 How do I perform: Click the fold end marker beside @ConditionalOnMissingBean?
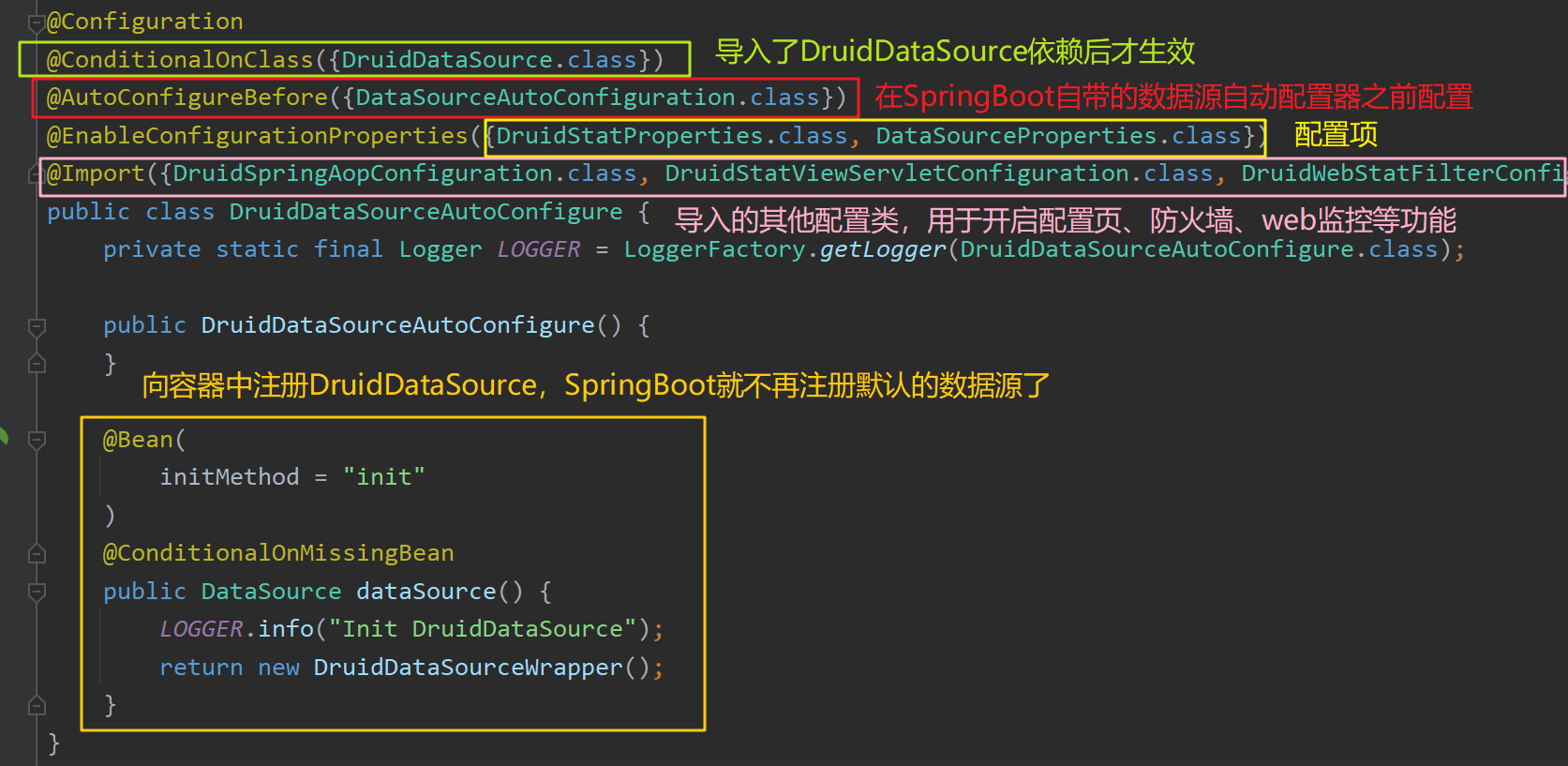(37, 554)
